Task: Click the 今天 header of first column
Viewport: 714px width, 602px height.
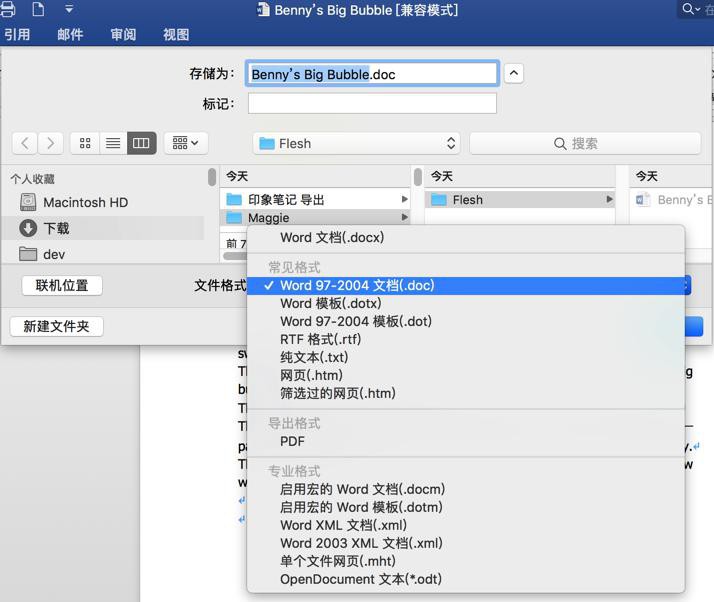Action: (x=237, y=176)
